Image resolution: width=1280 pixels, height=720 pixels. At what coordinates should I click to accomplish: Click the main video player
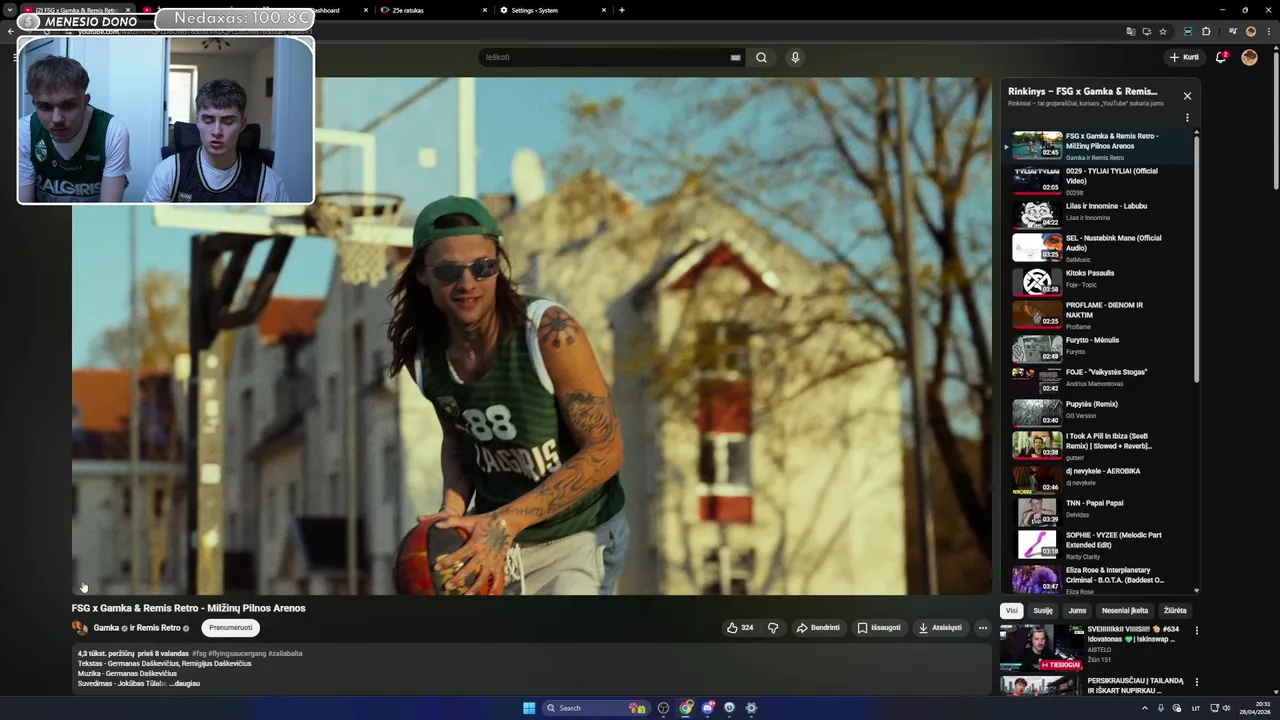[531, 336]
